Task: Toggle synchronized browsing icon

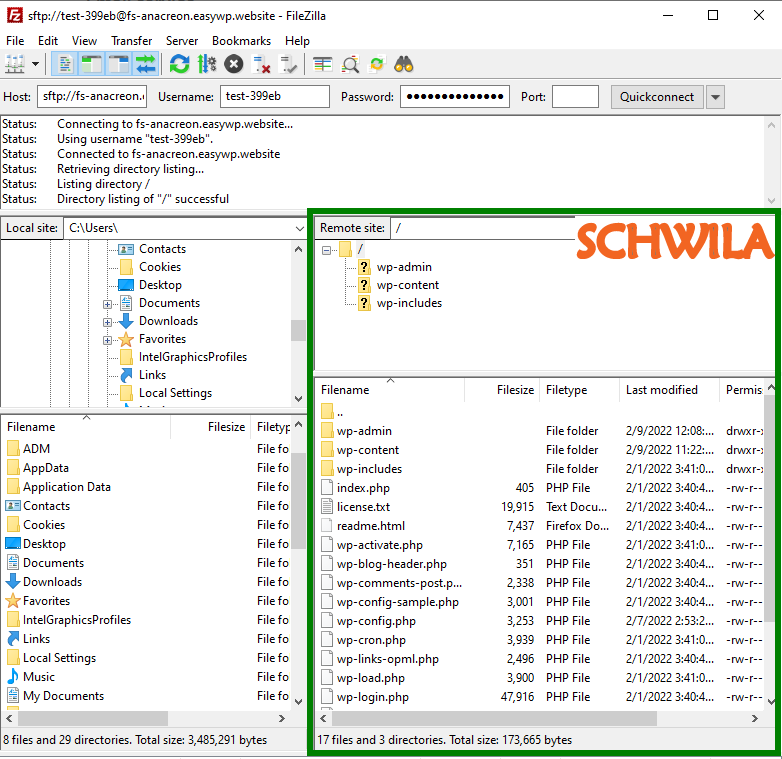Action: tap(377, 64)
